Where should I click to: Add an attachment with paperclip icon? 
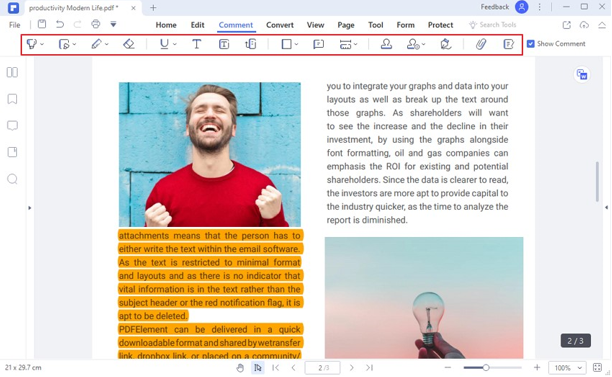(481, 44)
